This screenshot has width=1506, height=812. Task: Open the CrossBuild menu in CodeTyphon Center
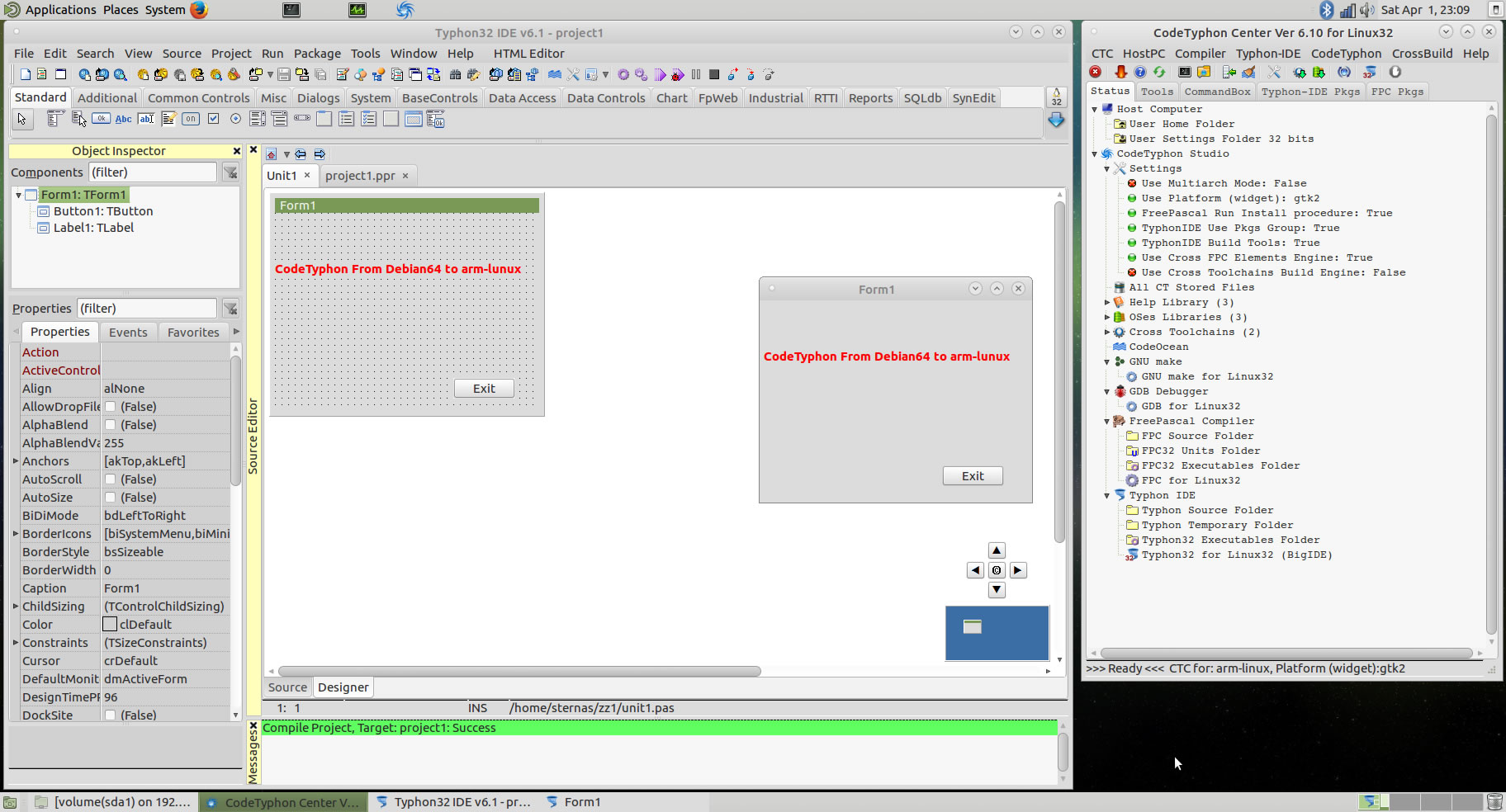[1422, 54]
